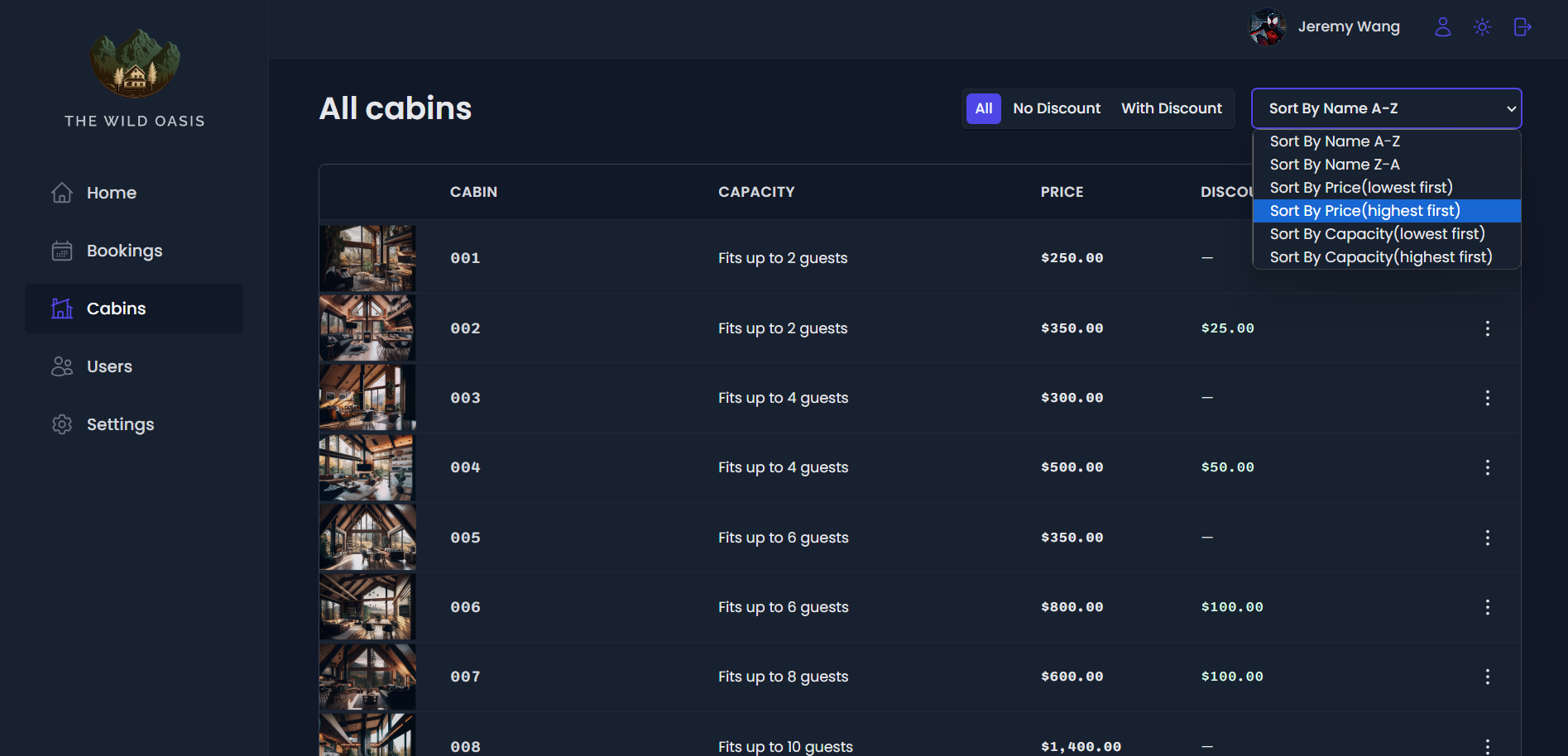This screenshot has height=756, width=1568.
Task: Select Sort By Price(highest first)
Action: pos(1364,211)
